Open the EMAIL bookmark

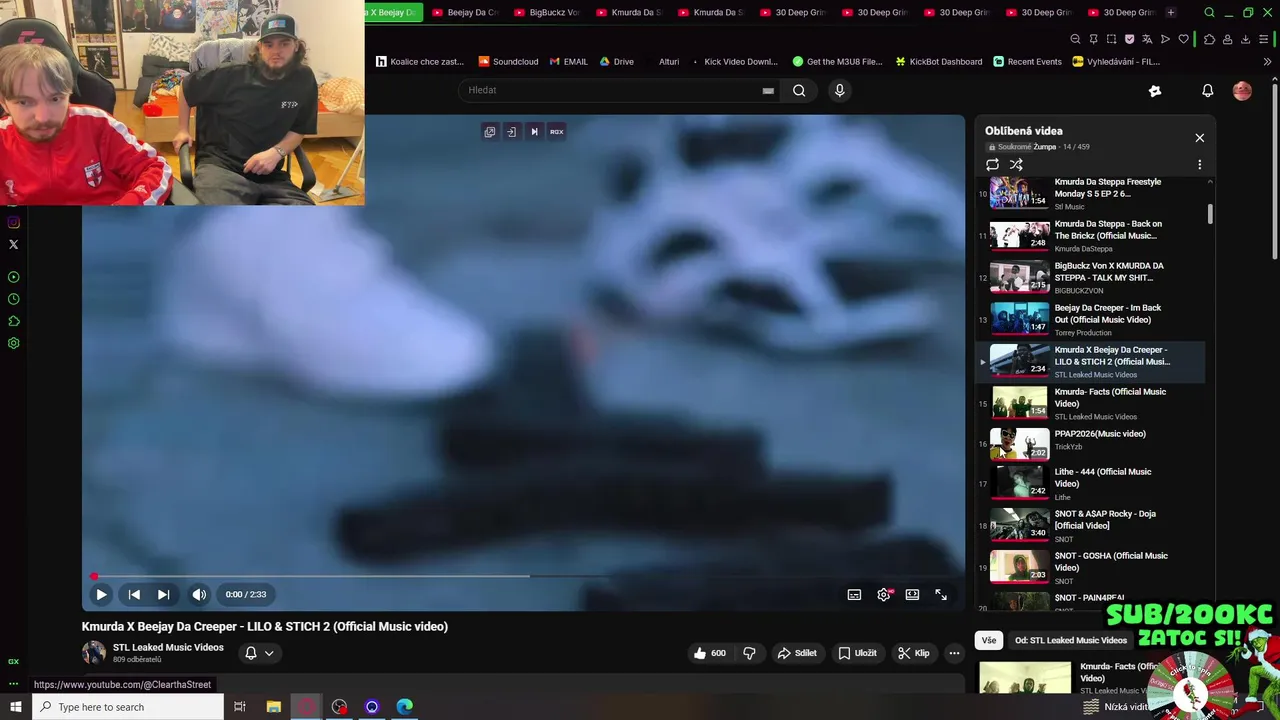pyautogui.click(x=568, y=62)
